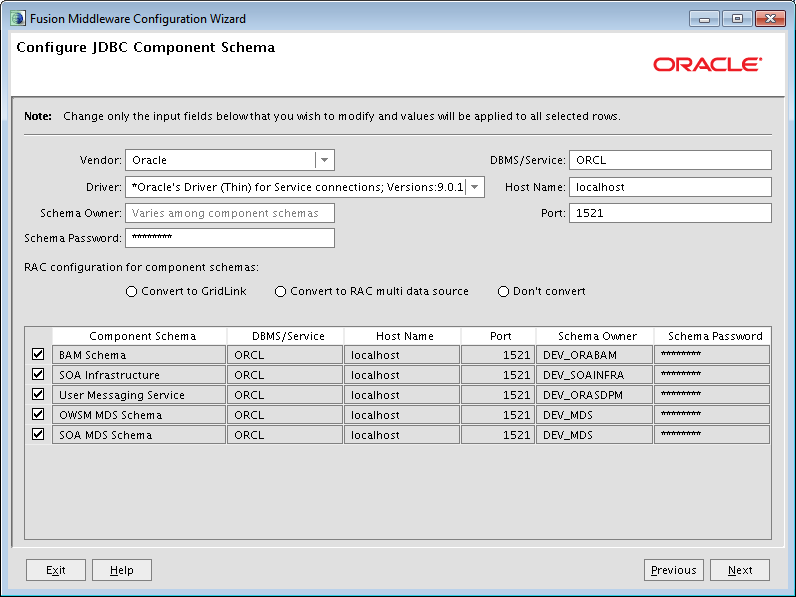The width and height of the screenshot is (796, 597).
Task: Click the DBMS/Service input field
Action: pos(670,160)
